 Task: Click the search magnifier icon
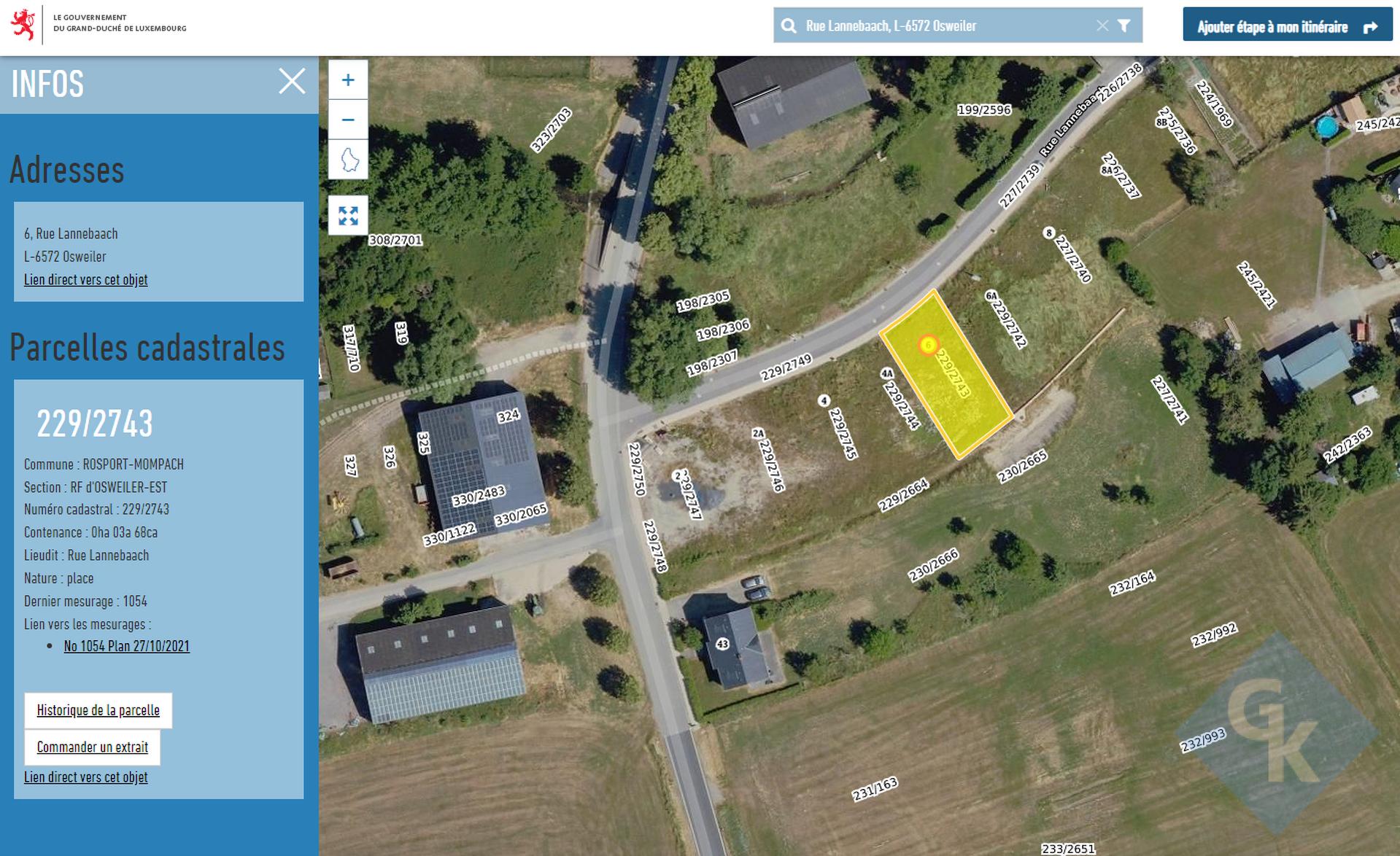coord(789,26)
